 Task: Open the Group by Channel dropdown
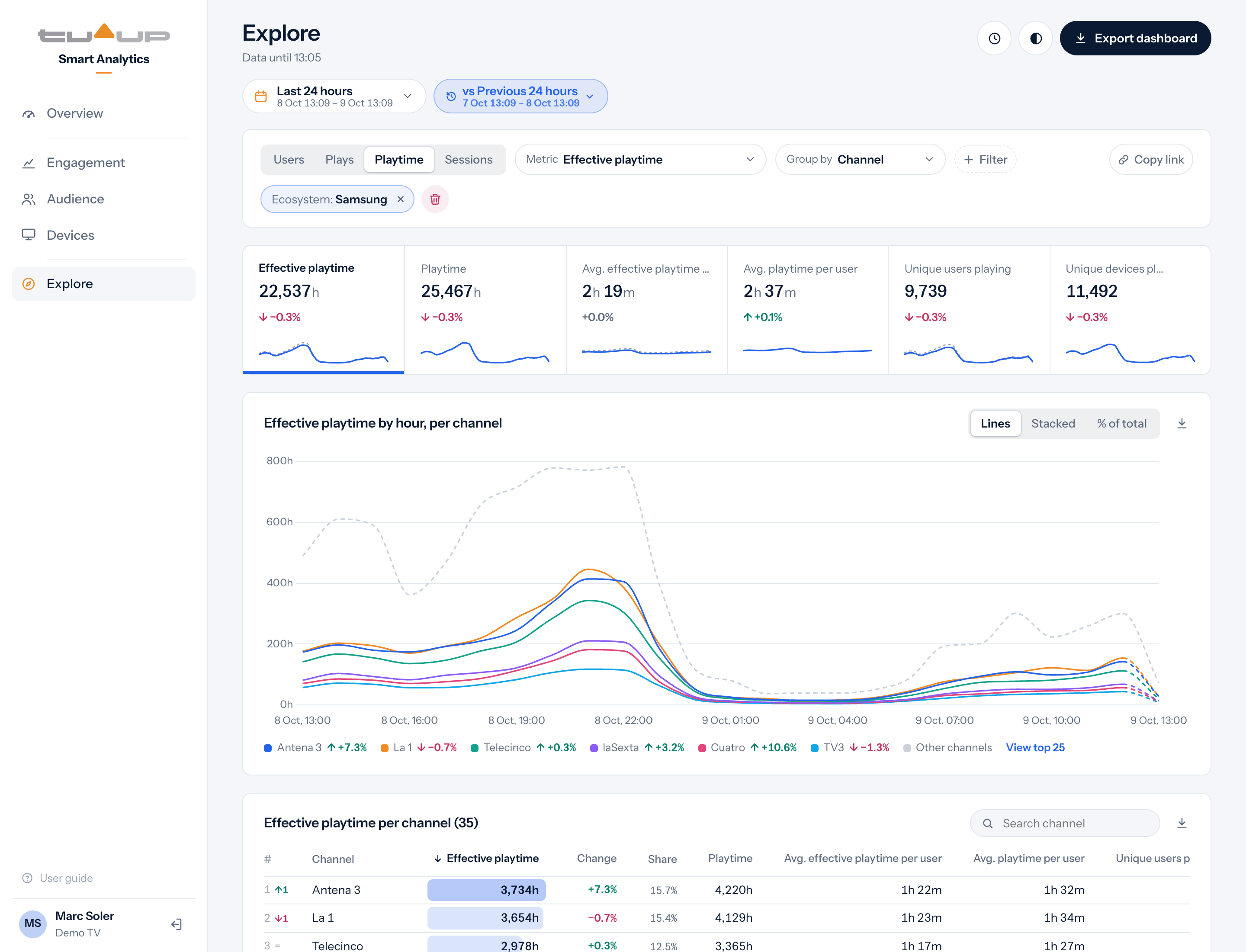860,160
